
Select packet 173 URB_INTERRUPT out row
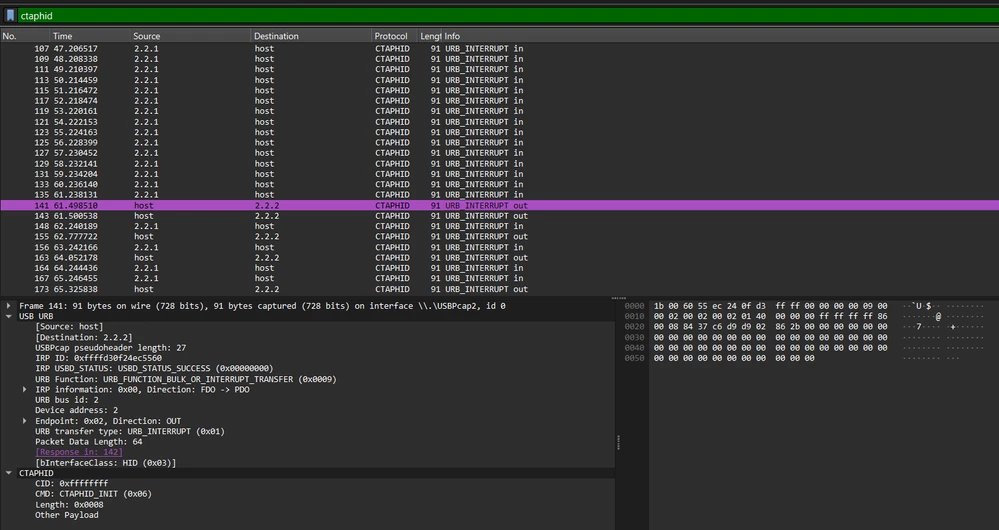point(500,289)
